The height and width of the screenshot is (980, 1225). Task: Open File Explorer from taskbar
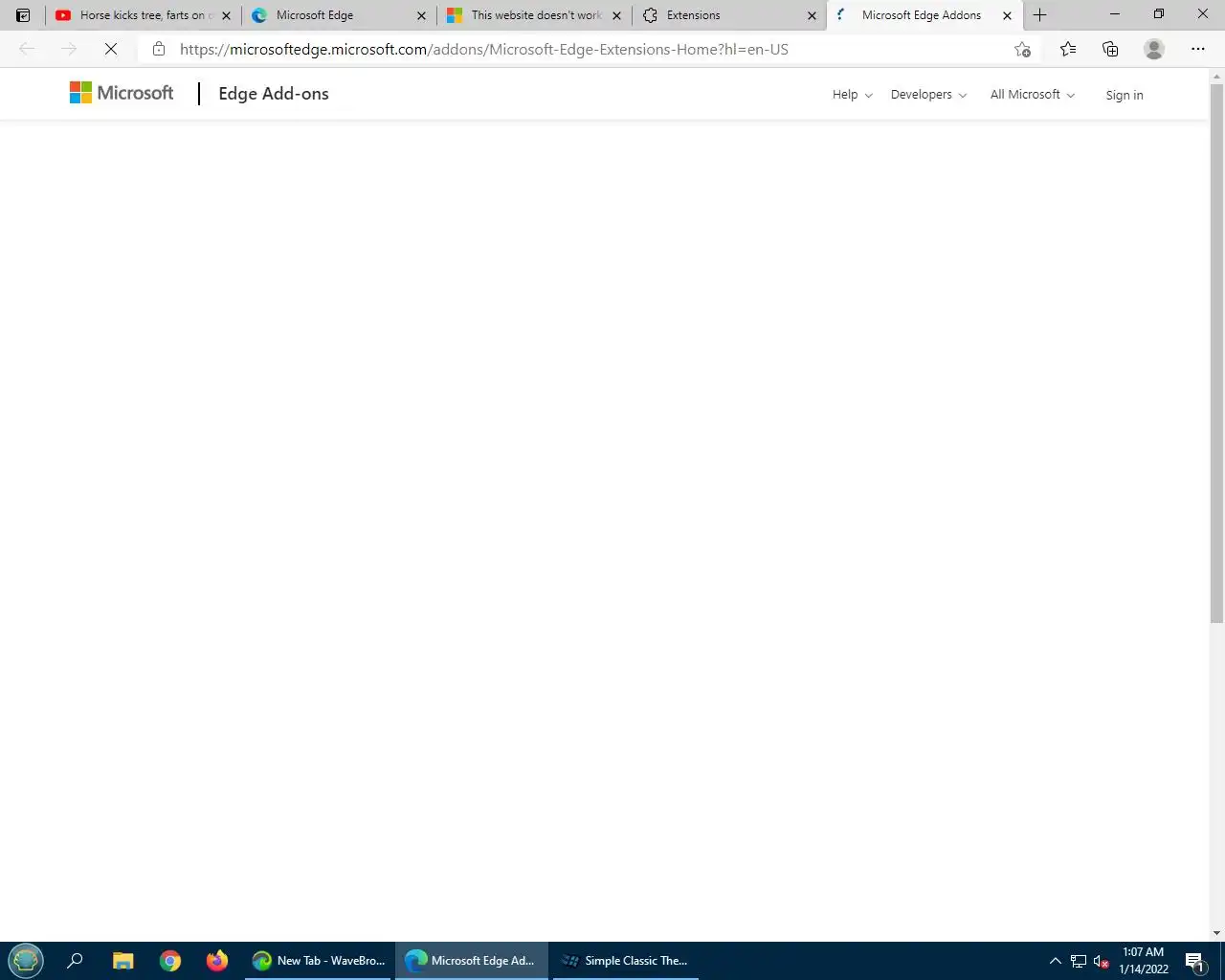point(122,961)
